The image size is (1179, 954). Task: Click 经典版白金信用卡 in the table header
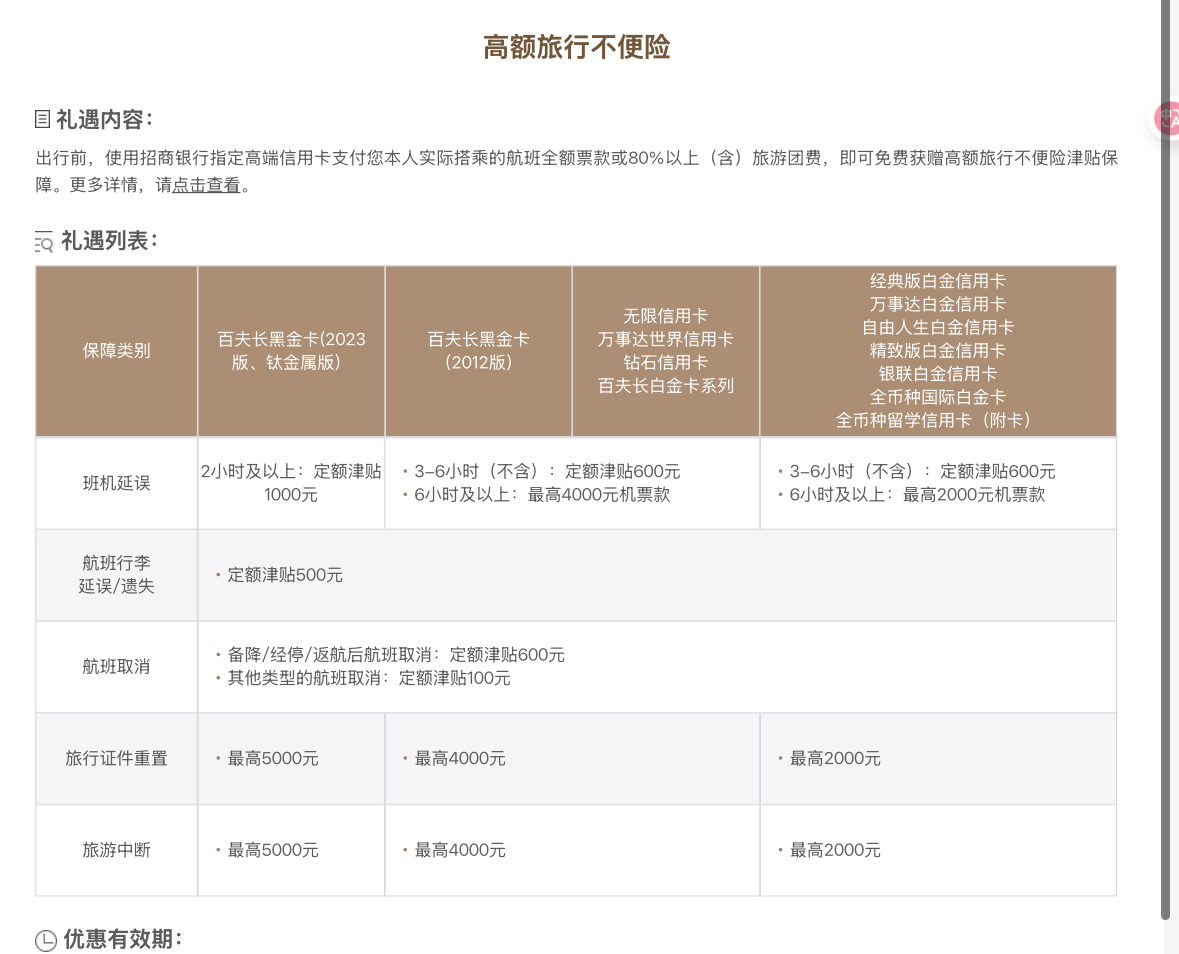(938, 280)
